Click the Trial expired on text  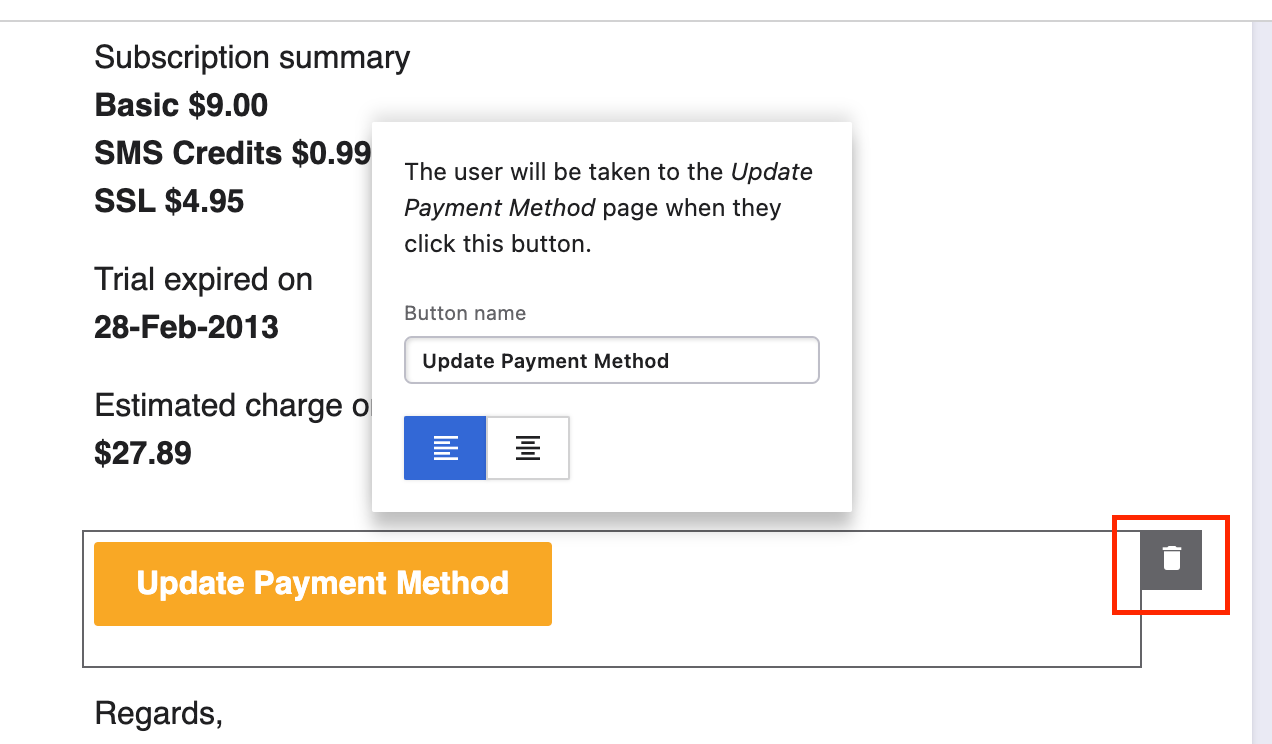203,279
